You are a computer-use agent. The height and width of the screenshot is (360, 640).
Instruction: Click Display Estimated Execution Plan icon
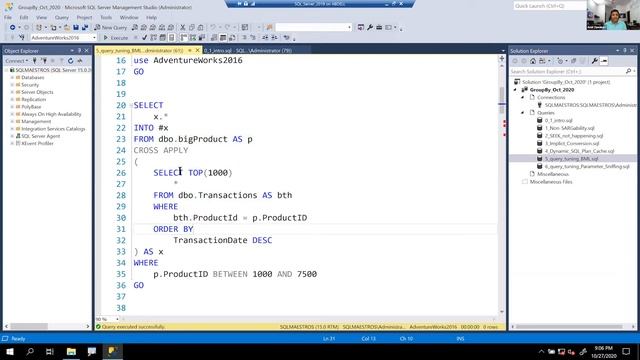point(153,38)
